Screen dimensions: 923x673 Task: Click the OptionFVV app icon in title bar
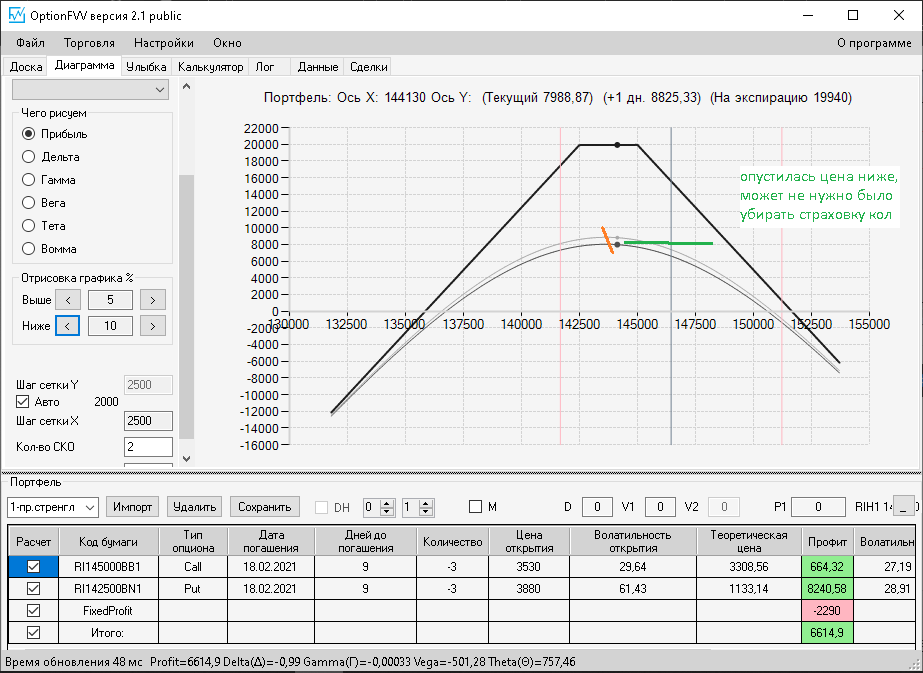coord(16,15)
